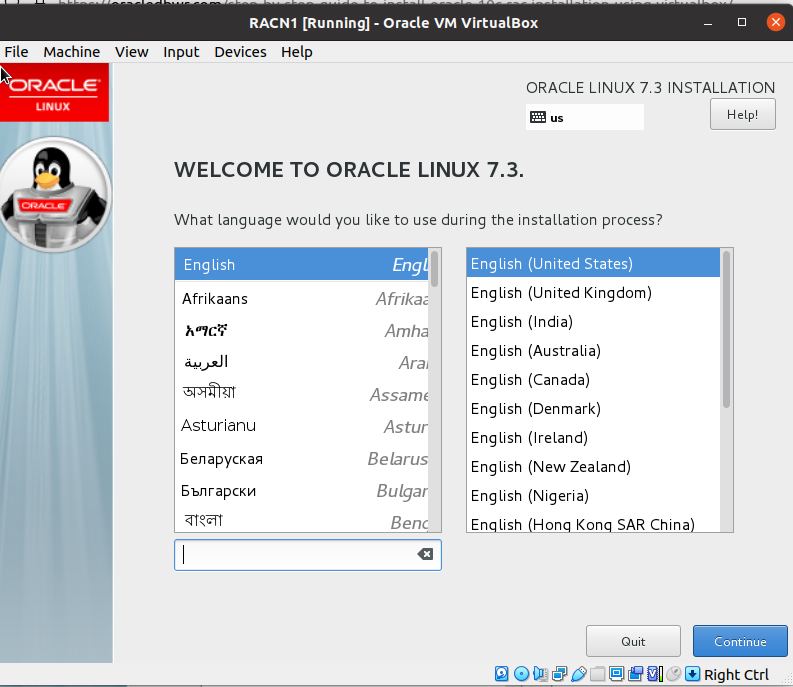Click the keyboard capture arrow icon
The width and height of the screenshot is (793, 687).
(692, 674)
